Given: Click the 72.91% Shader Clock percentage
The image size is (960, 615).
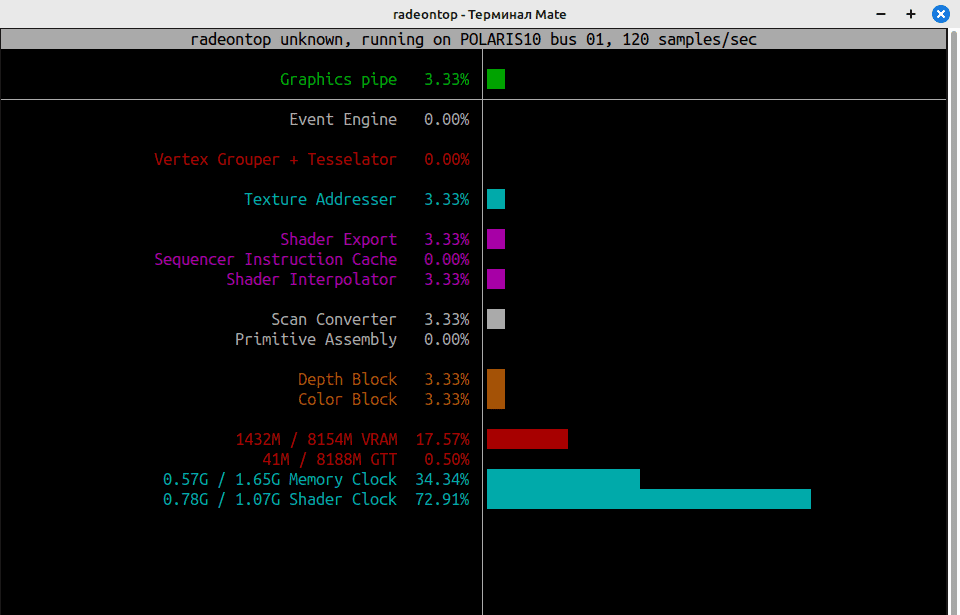Looking at the screenshot, I should [x=442, y=499].
